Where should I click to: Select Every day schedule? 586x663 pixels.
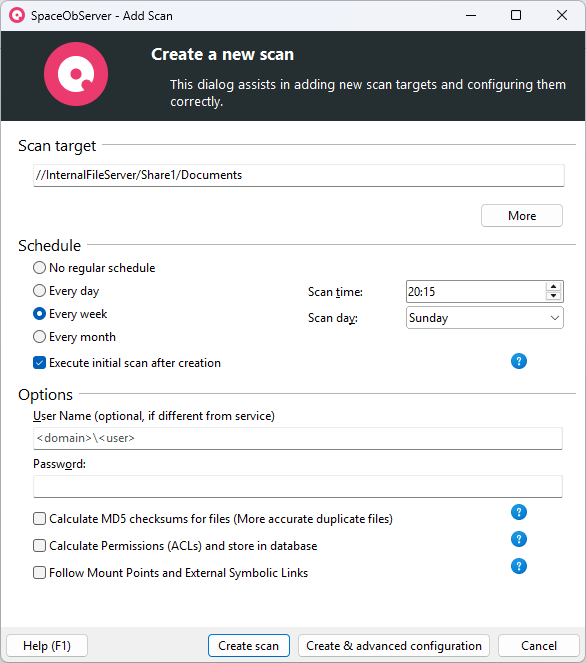click(39, 291)
